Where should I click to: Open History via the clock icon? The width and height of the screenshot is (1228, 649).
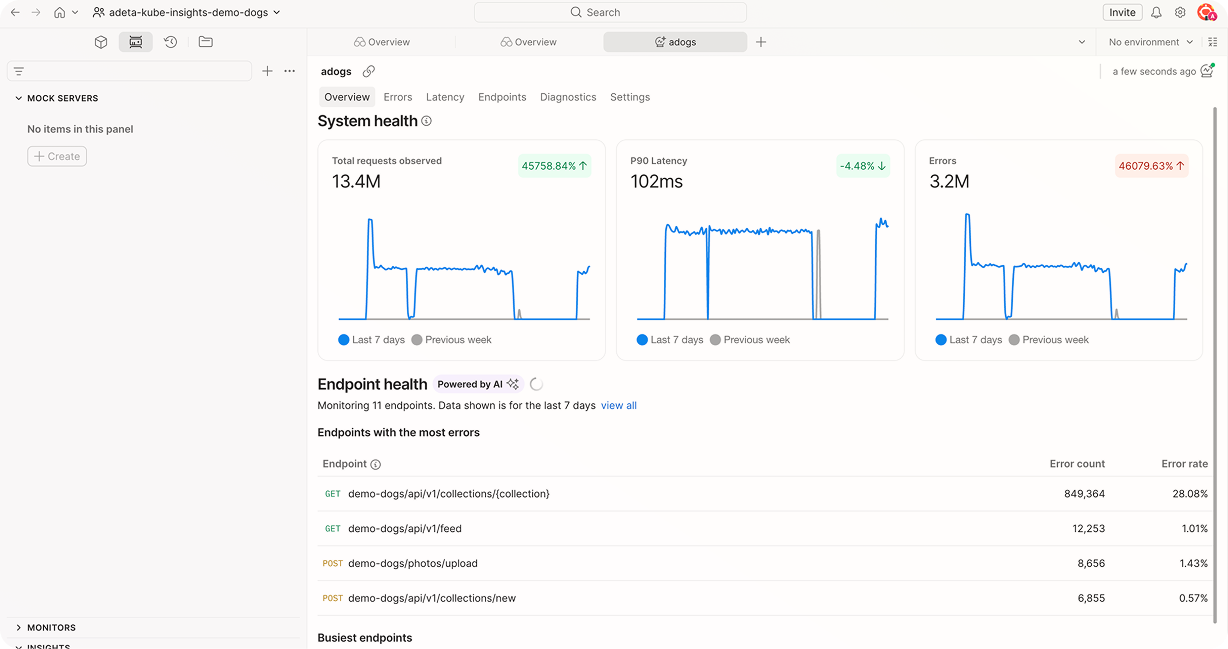pos(170,42)
